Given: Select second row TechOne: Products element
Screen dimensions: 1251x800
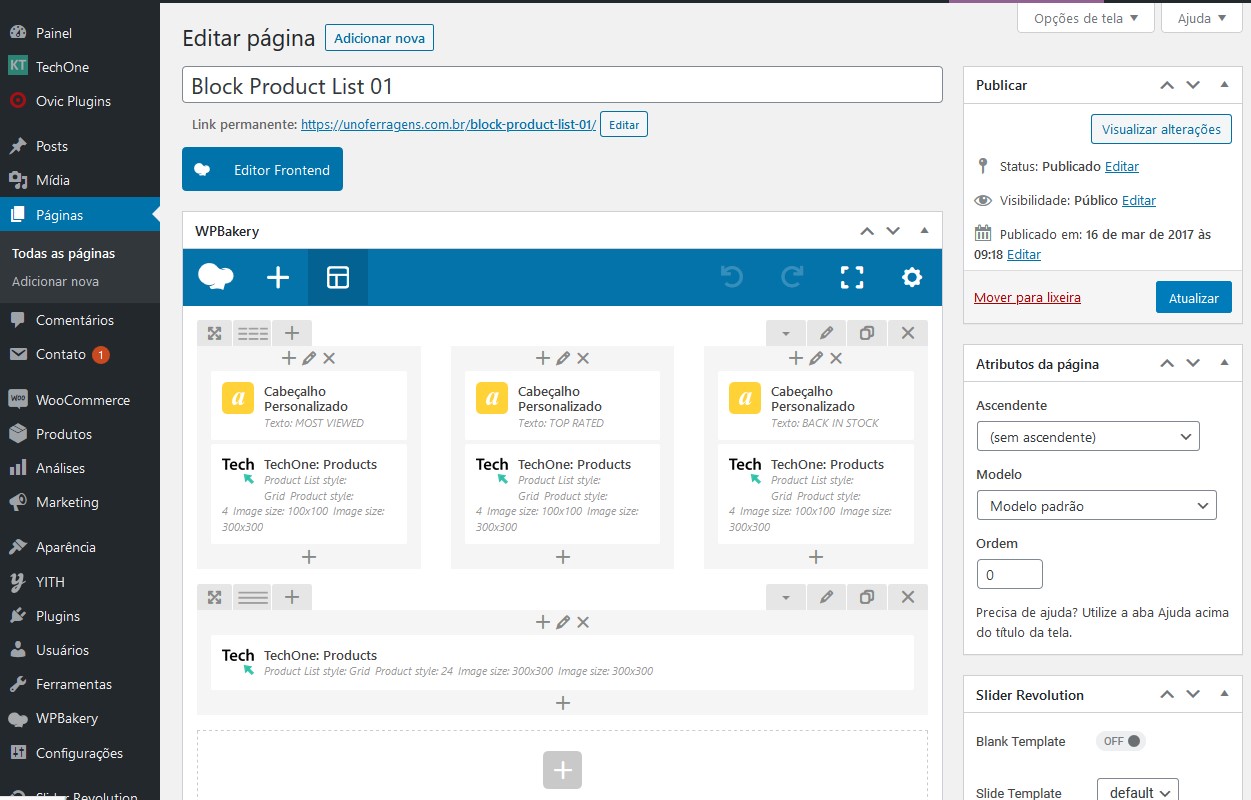Looking at the screenshot, I should [x=562, y=662].
